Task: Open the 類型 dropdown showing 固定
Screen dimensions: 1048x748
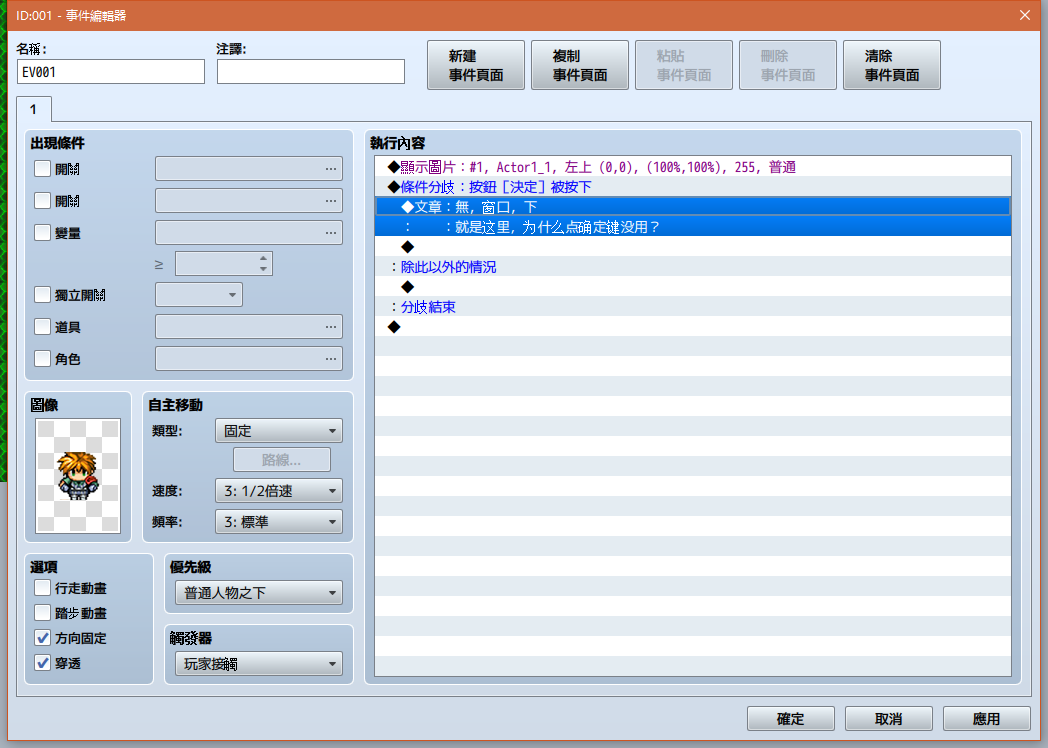Action: 279,431
